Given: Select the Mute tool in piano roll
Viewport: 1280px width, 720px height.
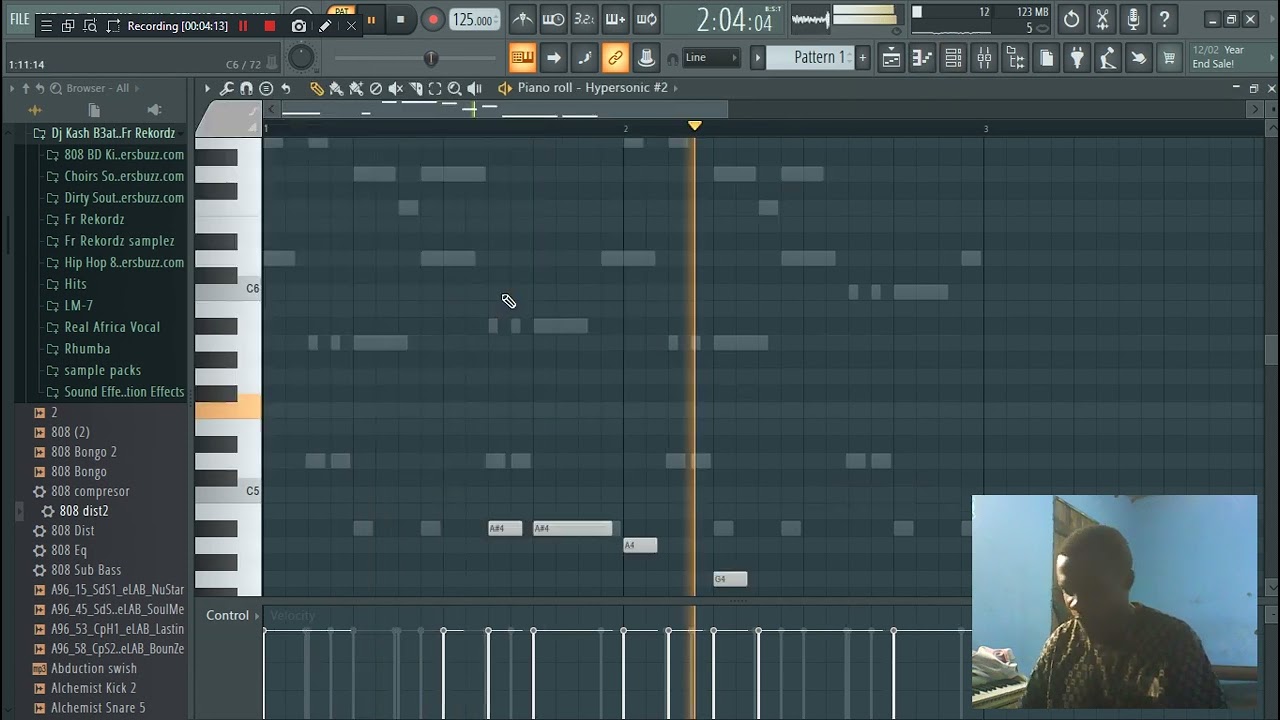Looking at the screenshot, I should (395, 88).
